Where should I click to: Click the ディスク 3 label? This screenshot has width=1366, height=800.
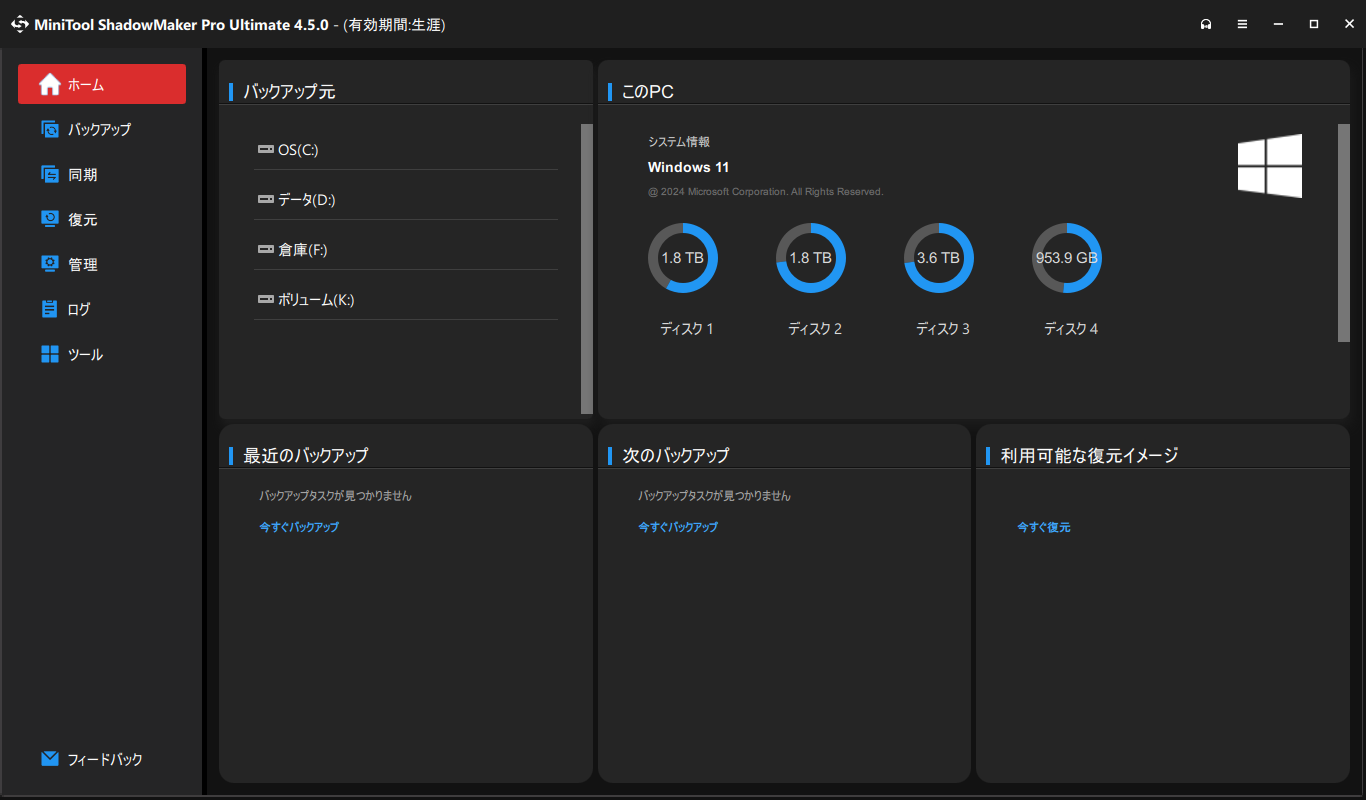click(x=943, y=329)
